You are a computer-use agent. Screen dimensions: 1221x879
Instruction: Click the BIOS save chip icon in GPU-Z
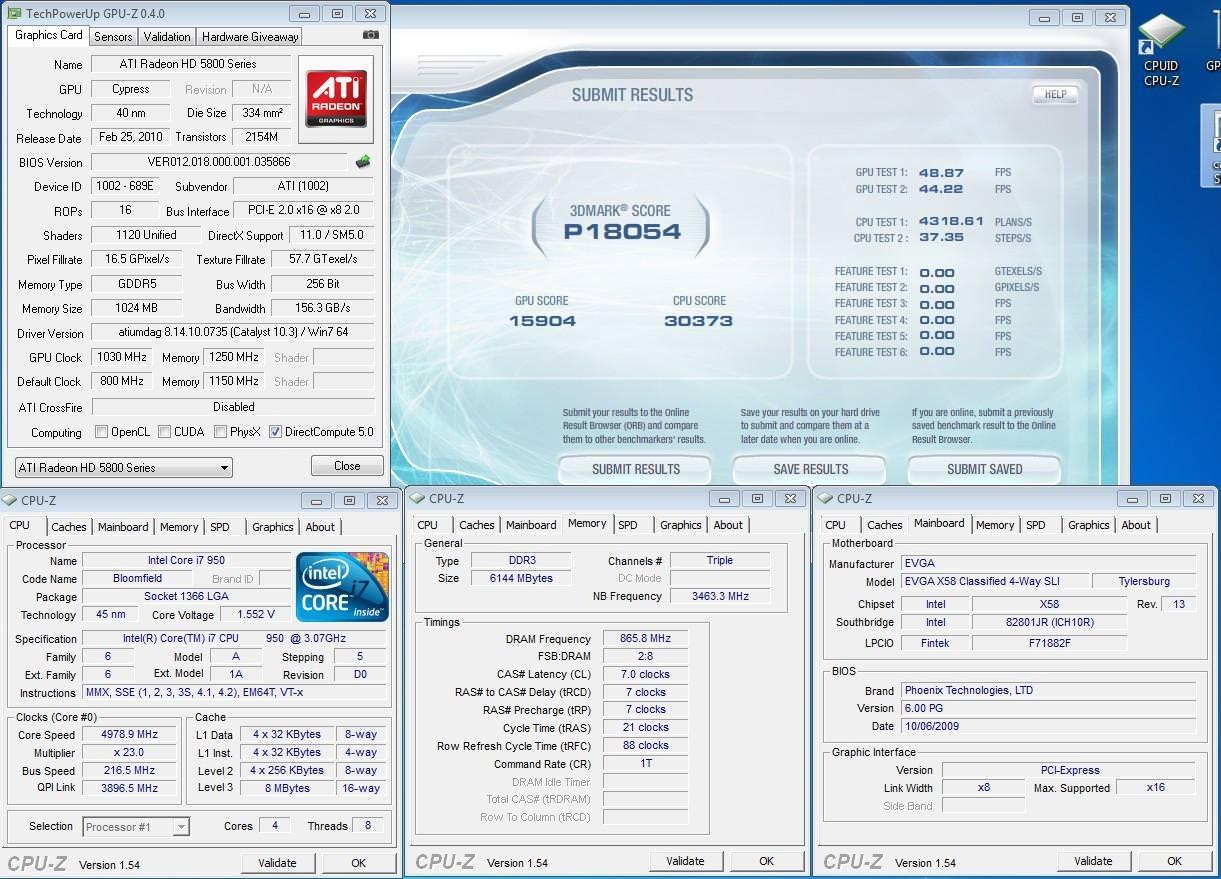click(362, 161)
